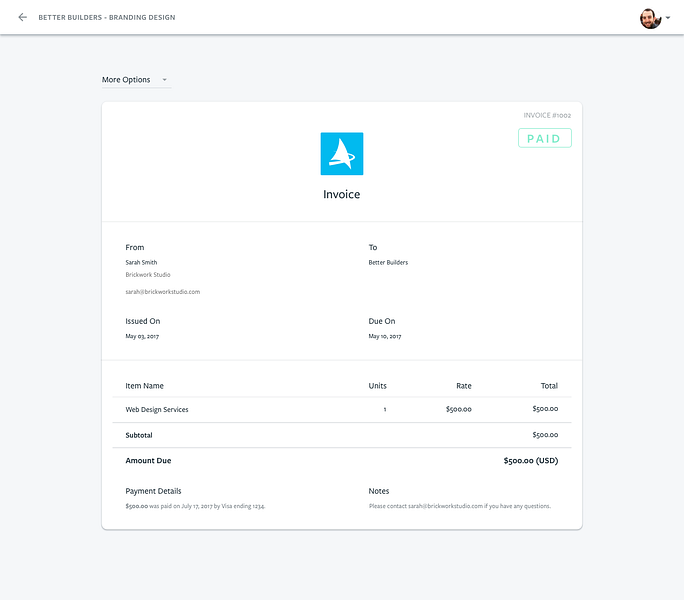Click the INVOICE #1002 label
684x600 pixels.
click(547, 115)
